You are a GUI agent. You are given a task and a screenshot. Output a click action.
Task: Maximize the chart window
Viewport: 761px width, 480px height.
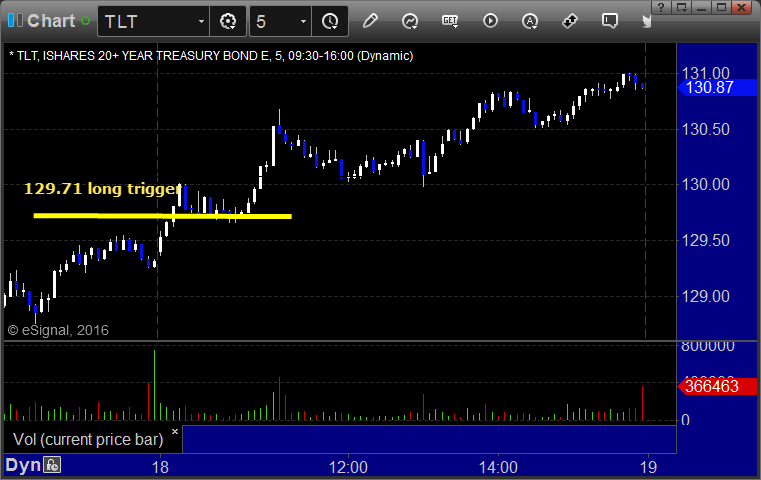pyautogui.click(x=722, y=7)
